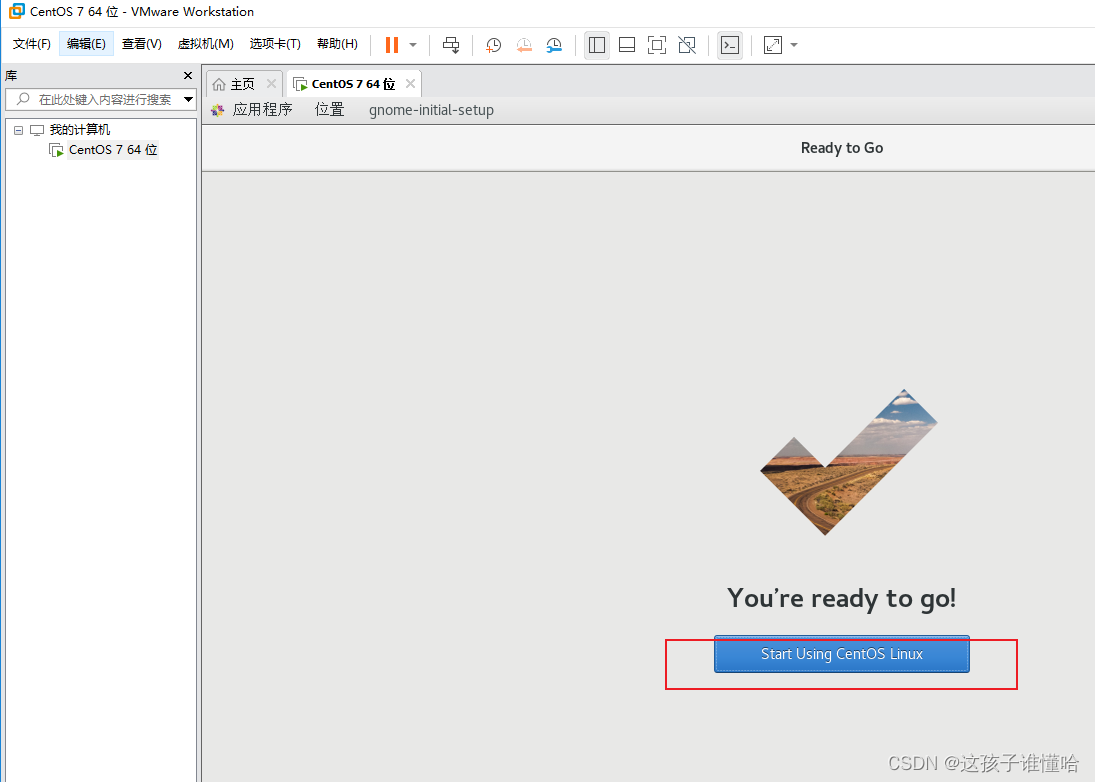Select 我的计算机 in the library tree
The image size is (1095, 782).
pyautogui.click(x=80, y=130)
